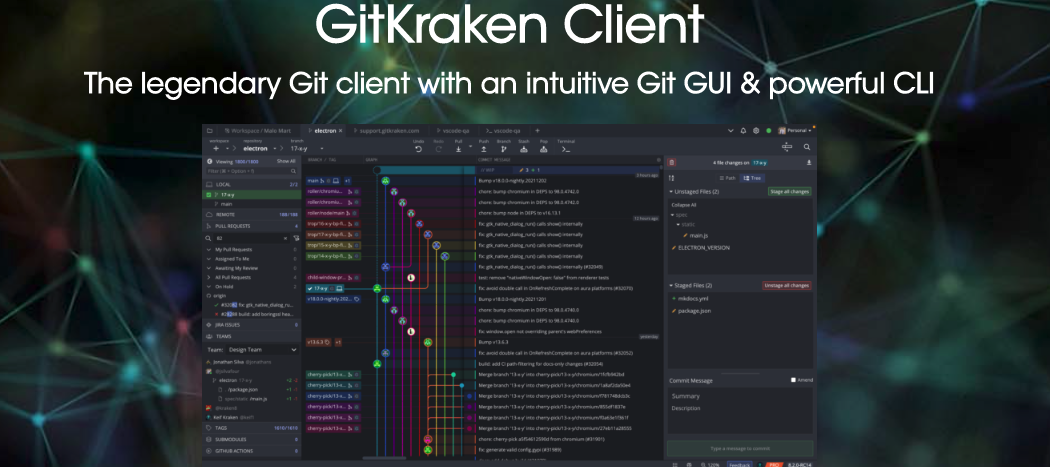Close the electron tab

[340, 131]
